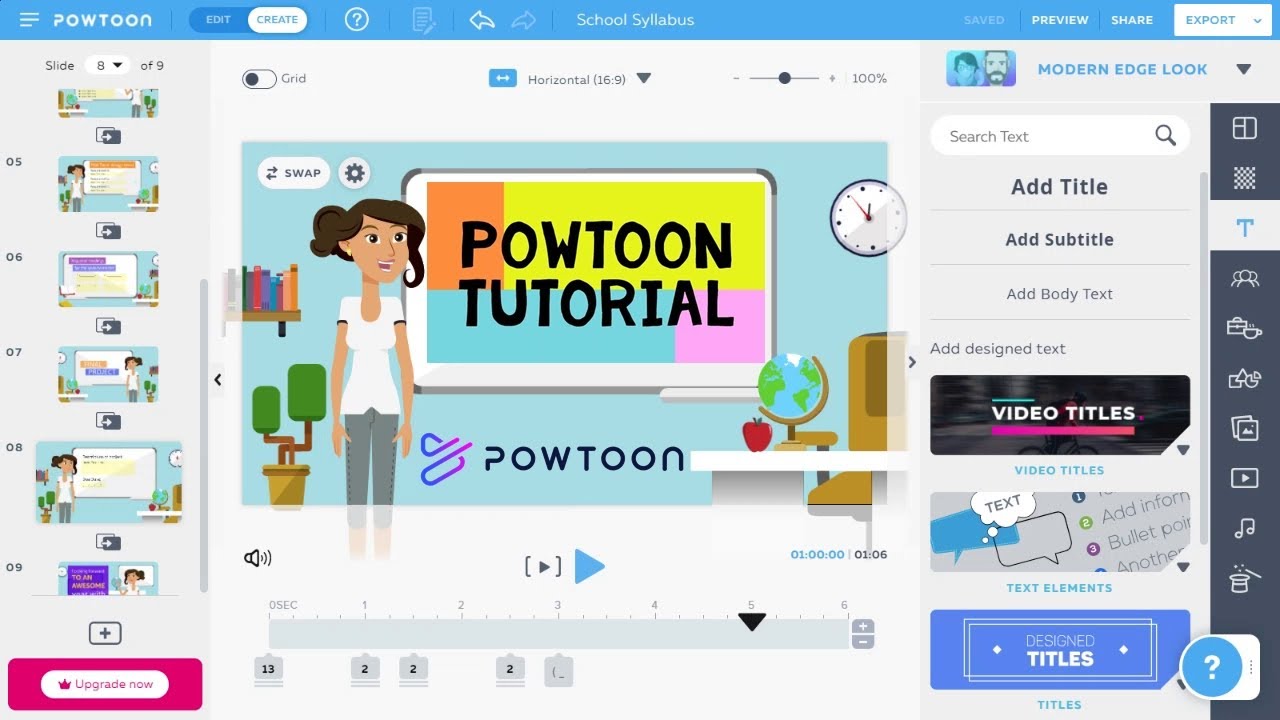
Task: Open slide number dropdown
Action: 108,65
